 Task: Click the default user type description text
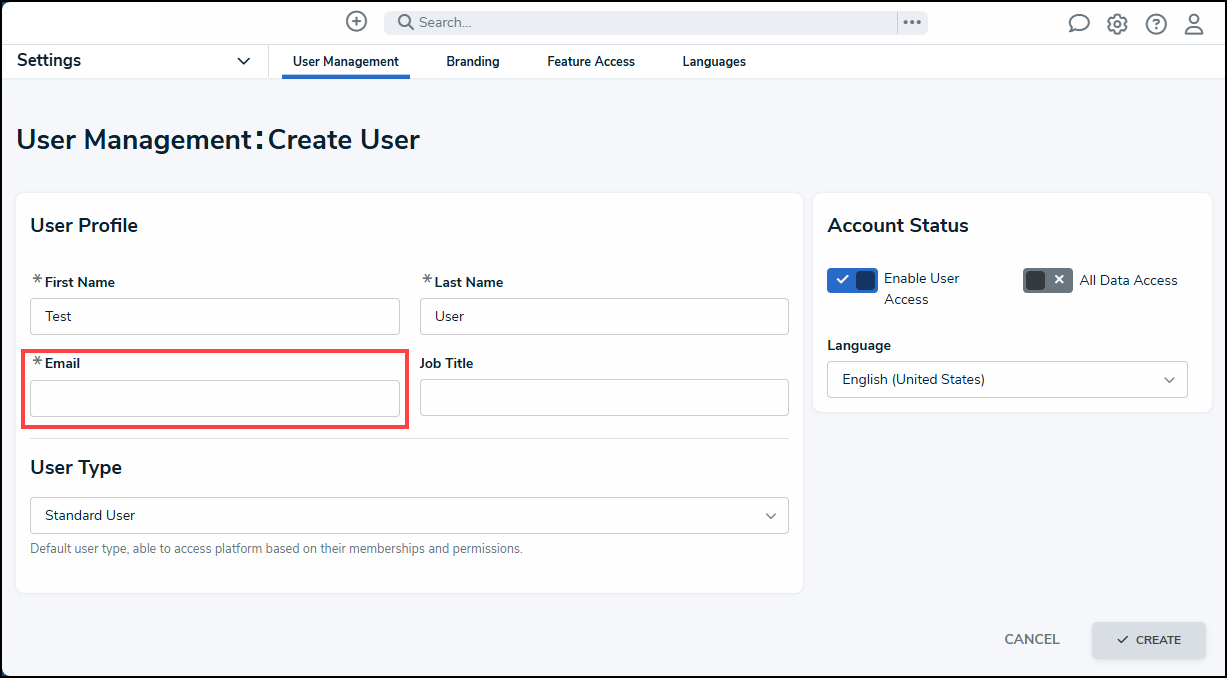pos(276,549)
